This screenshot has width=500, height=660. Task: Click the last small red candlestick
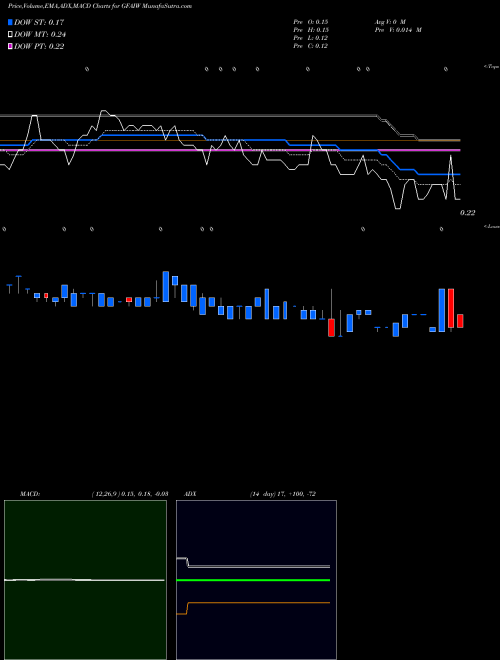460,321
